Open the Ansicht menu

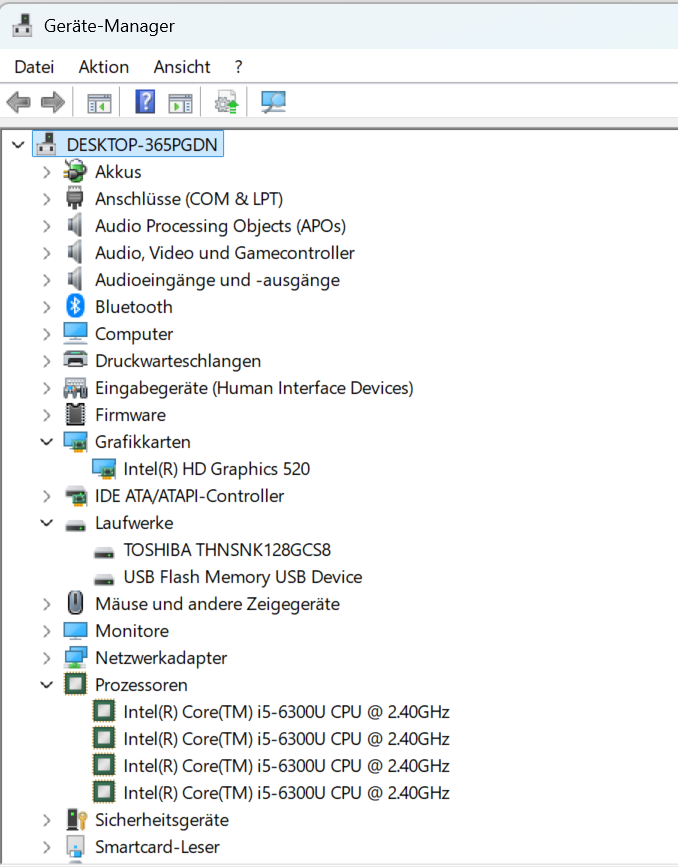[182, 67]
